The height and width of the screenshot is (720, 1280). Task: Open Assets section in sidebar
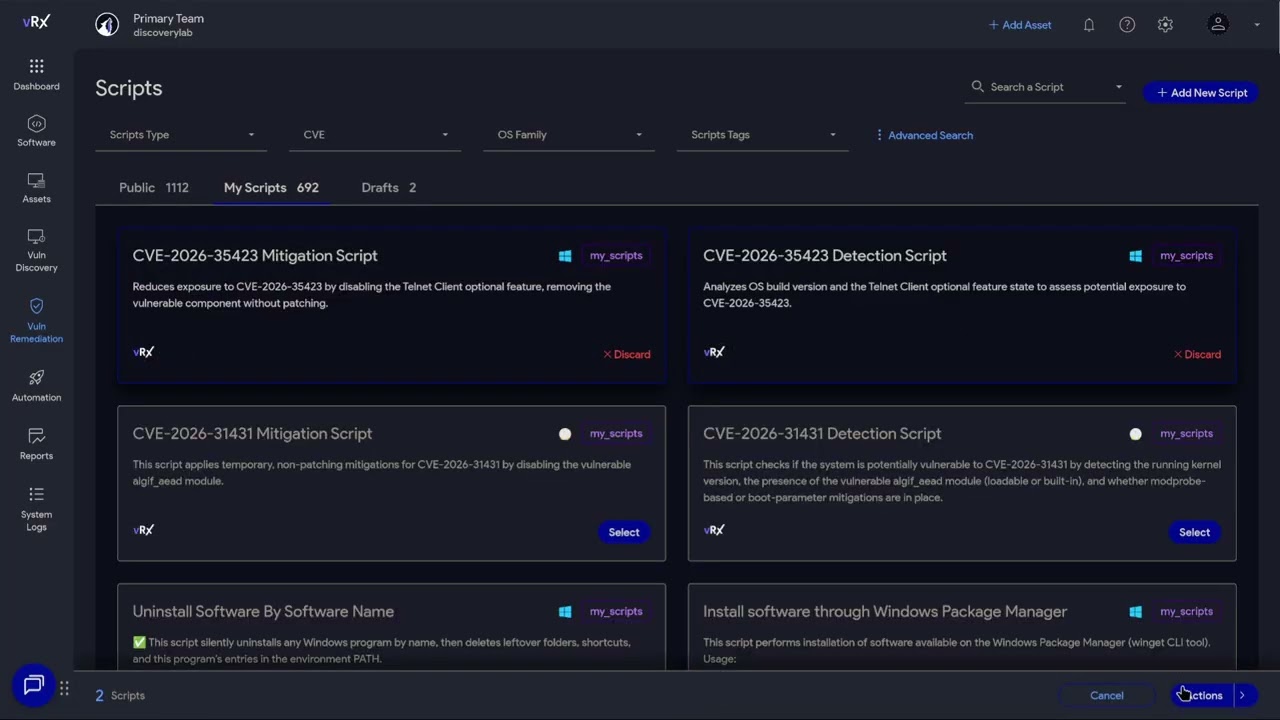click(36, 188)
